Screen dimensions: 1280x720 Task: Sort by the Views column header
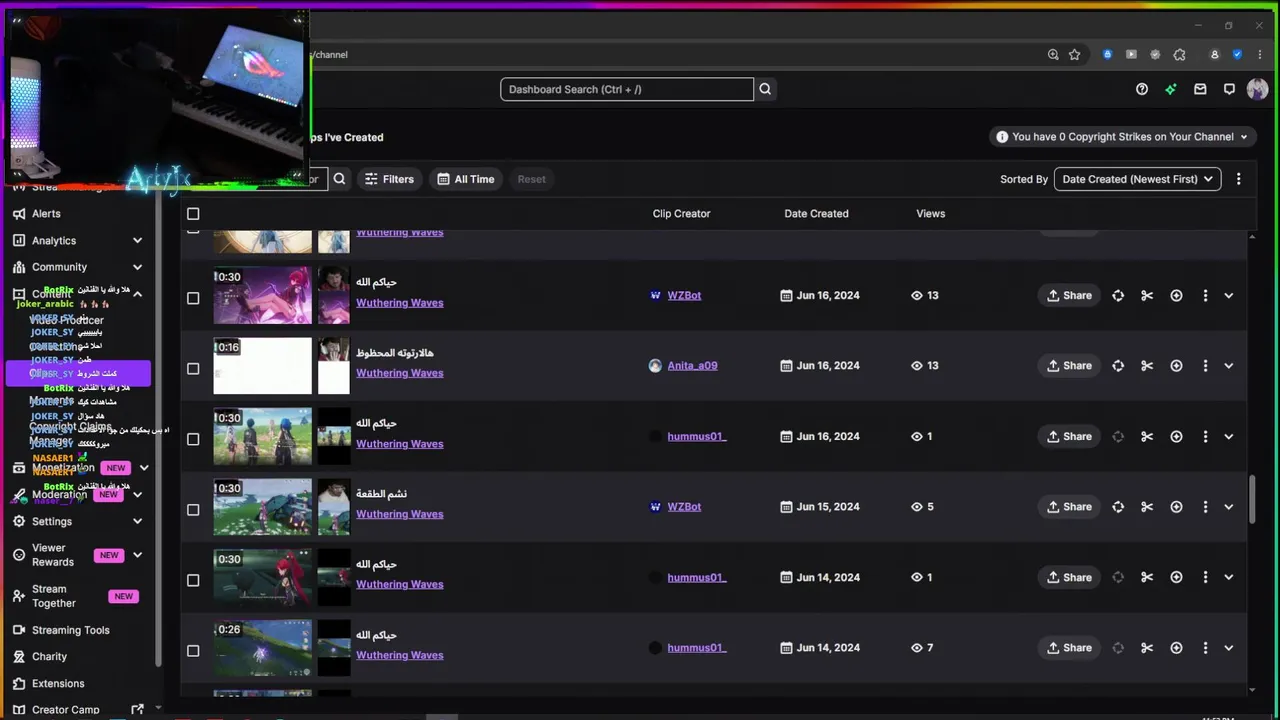click(930, 214)
